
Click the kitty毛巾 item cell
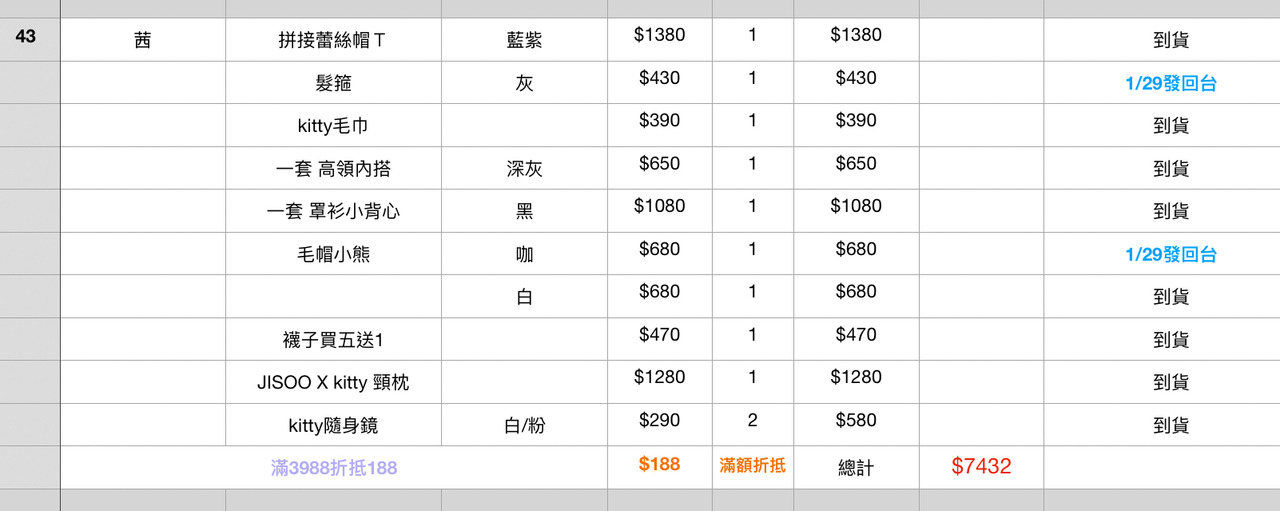pyautogui.click(x=333, y=126)
